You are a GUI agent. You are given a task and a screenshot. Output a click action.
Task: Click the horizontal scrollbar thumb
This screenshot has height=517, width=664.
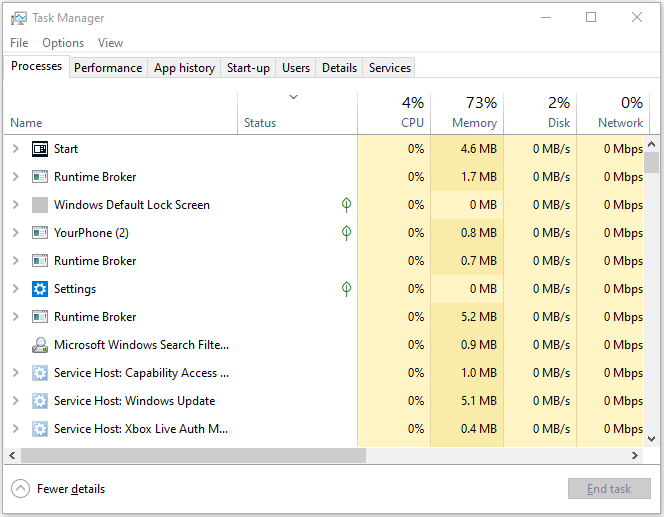tap(194, 456)
